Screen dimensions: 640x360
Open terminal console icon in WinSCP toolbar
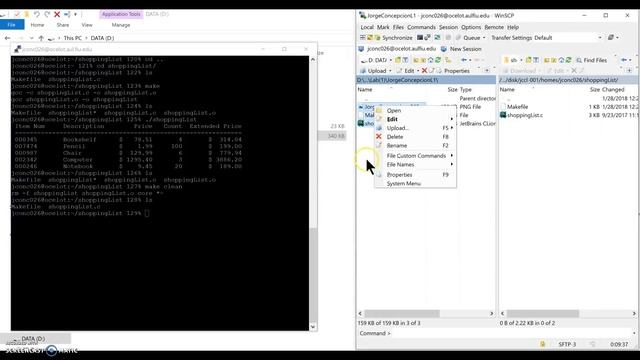tap(420, 38)
